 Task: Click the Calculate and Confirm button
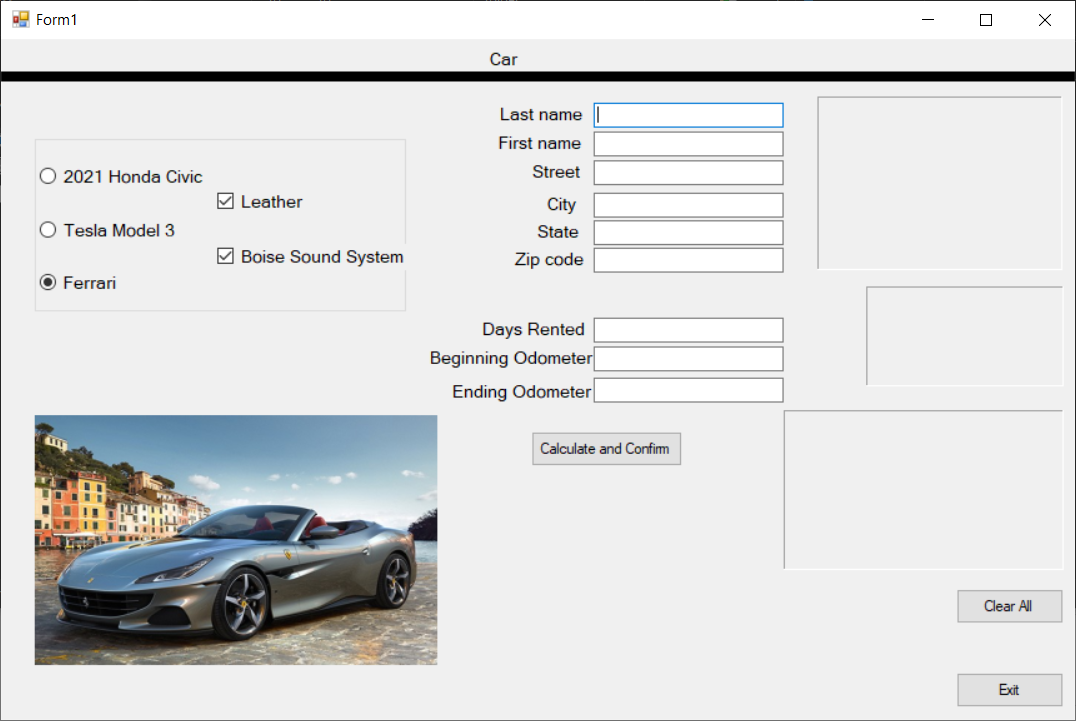coord(606,449)
